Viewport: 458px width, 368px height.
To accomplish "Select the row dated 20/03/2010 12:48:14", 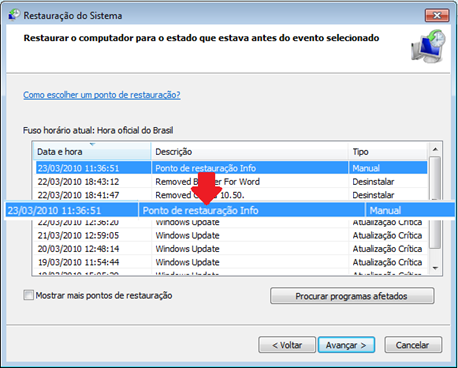I will pyautogui.click(x=231, y=249).
